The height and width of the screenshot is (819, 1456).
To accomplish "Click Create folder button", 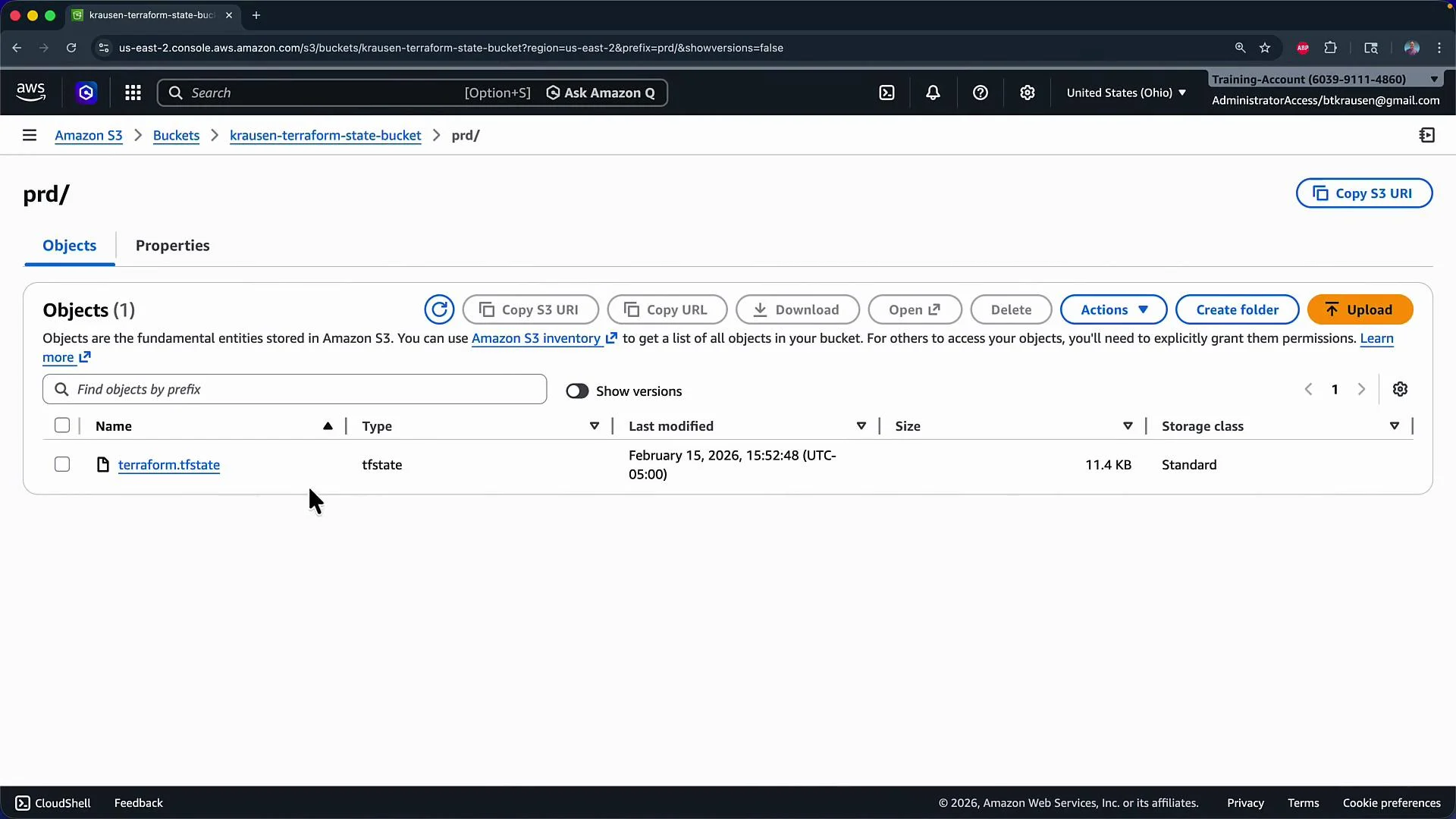I will pyautogui.click(x=1237, y=309).
